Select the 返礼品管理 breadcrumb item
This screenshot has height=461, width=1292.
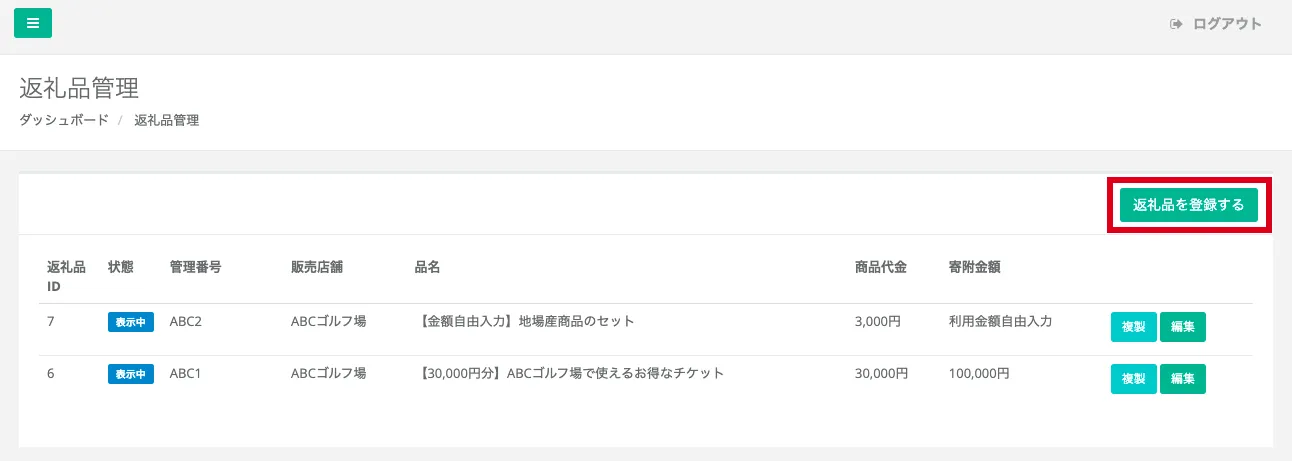pos(166,120)
